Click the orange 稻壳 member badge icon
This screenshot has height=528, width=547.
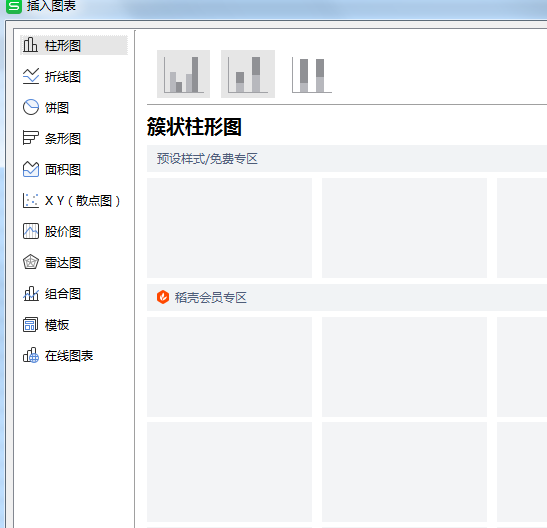pos(163,297)
